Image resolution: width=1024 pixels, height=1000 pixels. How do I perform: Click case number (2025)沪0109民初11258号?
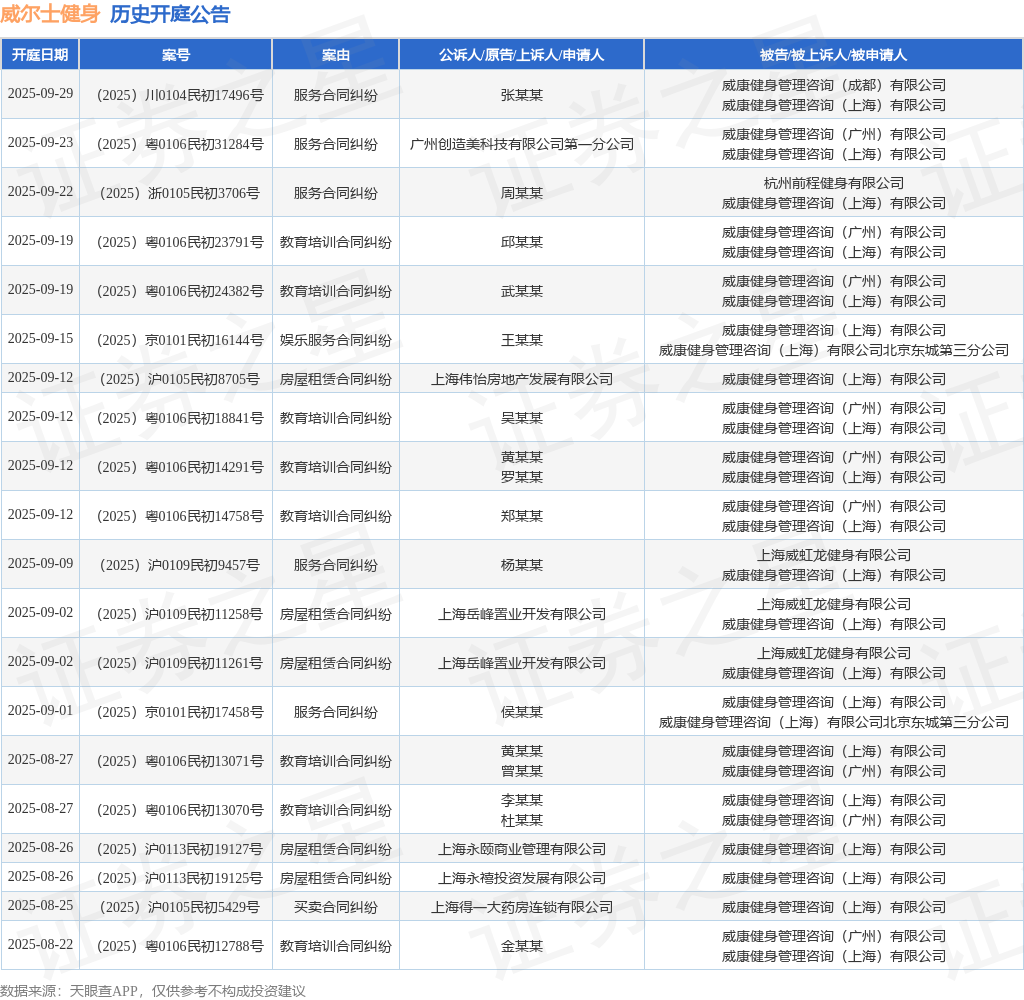tap(180, 614)
